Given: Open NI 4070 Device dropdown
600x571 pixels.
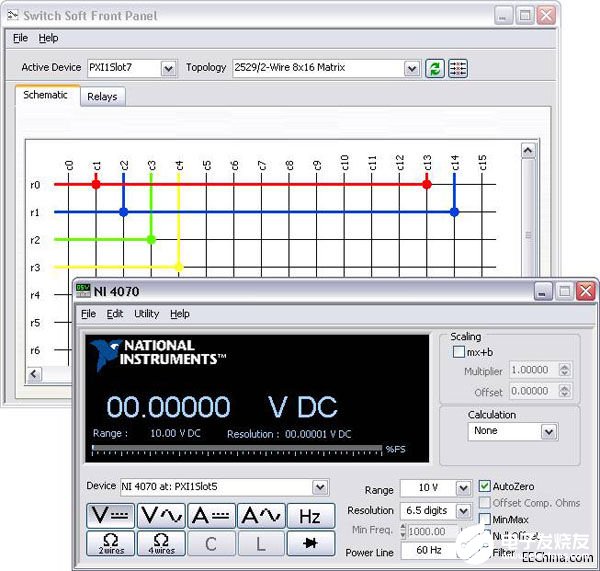Looking at the screenshot, I should coord(320,487).
